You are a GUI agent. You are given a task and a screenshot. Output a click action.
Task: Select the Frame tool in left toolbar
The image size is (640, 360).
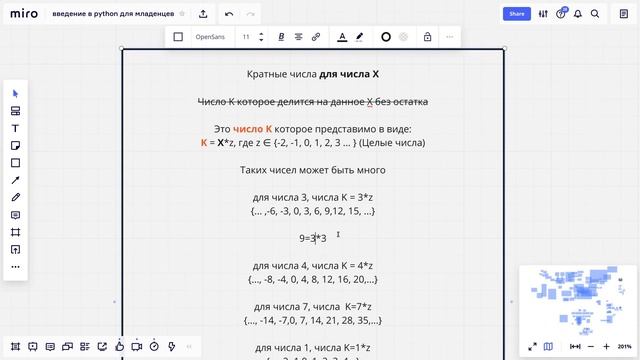click(16, 232)
